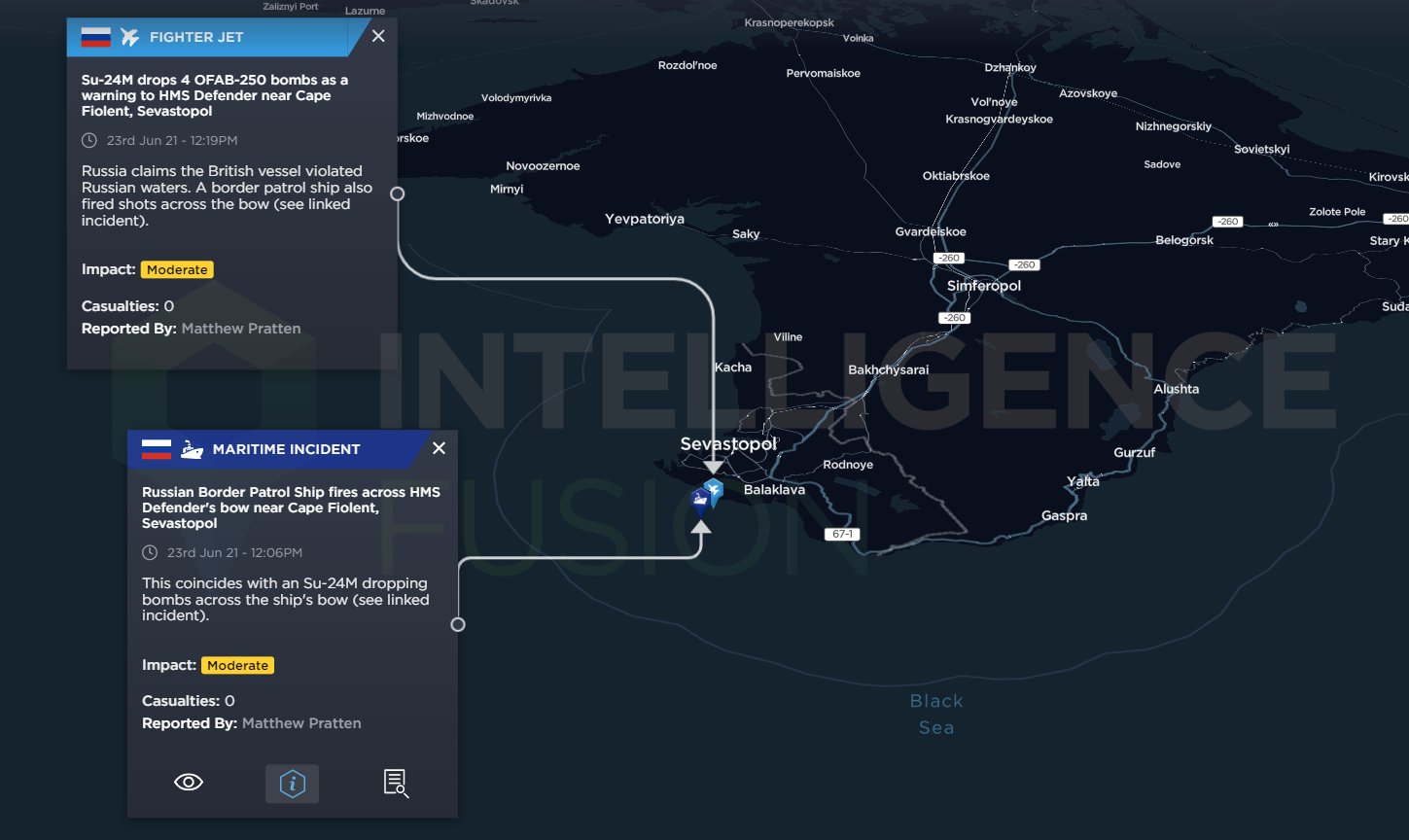Click the Gvardeiskoe label on map

click(x=931, y=231)
